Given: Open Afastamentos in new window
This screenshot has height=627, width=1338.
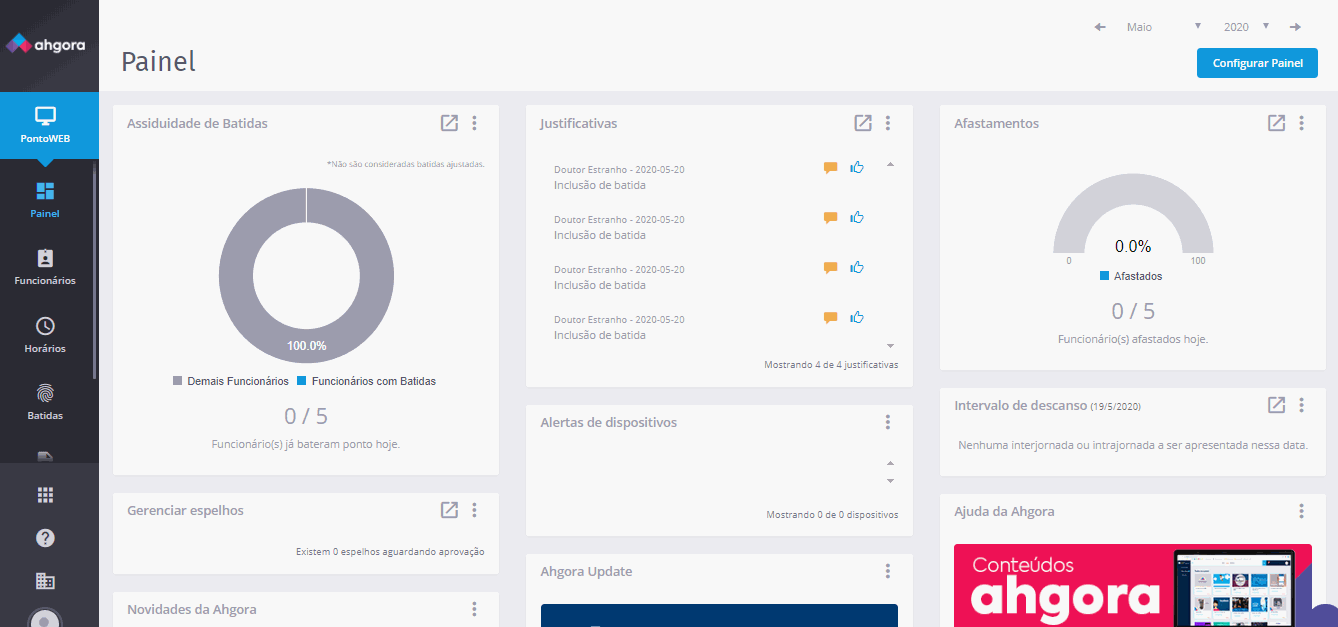Looking at the screenshot, I should 1276,123.
